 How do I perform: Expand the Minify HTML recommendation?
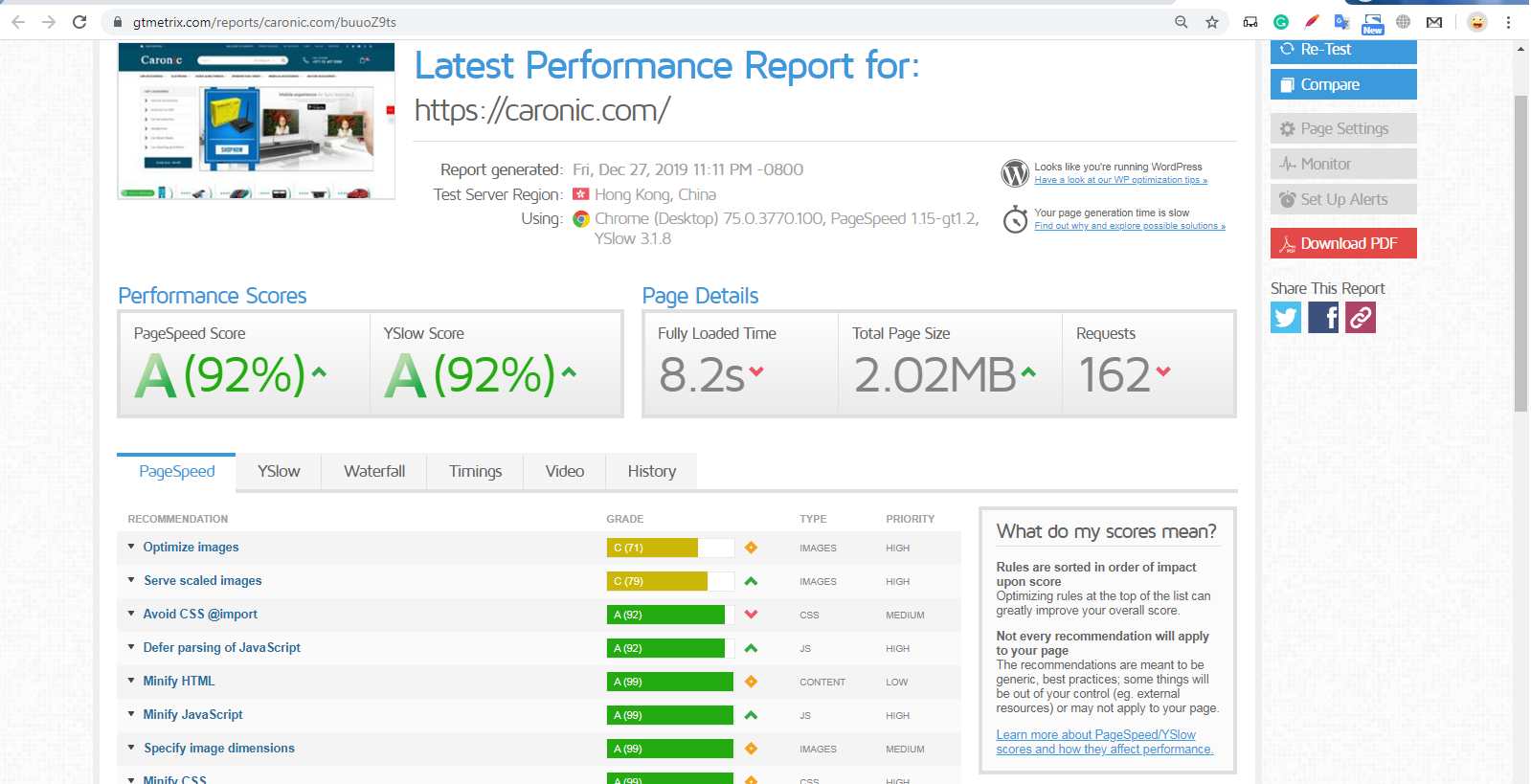tap(131, 681)
